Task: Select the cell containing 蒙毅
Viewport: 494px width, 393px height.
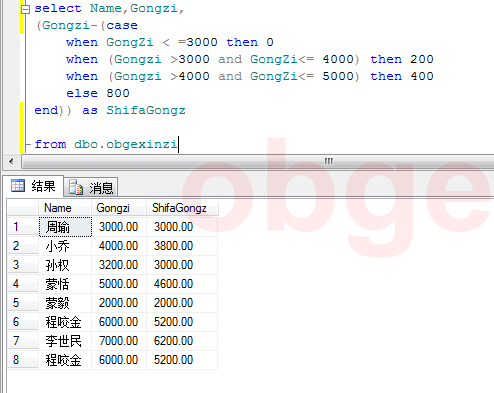Action: (65, 303)
